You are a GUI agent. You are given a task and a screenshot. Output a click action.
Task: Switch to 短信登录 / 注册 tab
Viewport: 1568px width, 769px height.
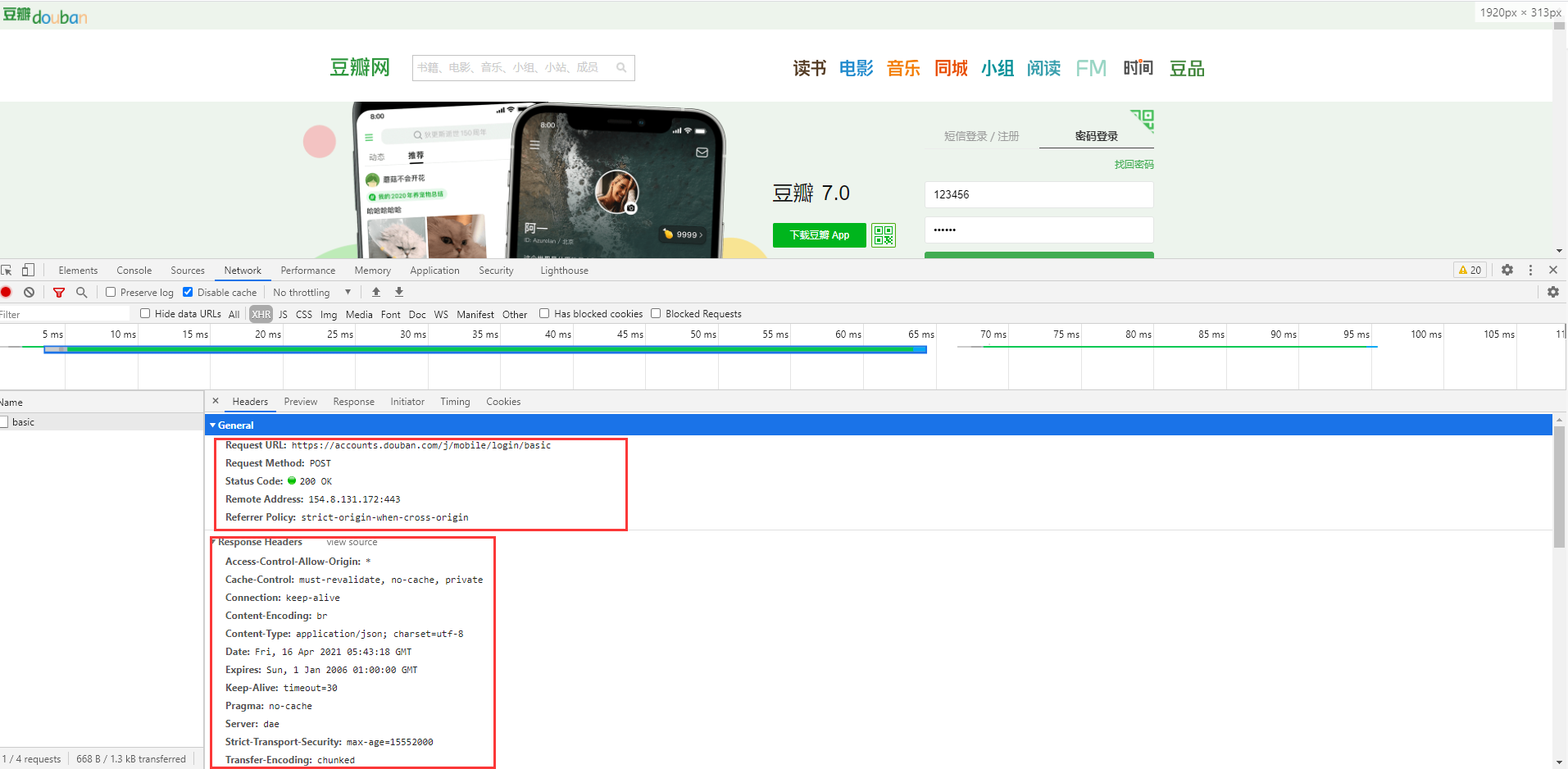[x=981, y=136]
